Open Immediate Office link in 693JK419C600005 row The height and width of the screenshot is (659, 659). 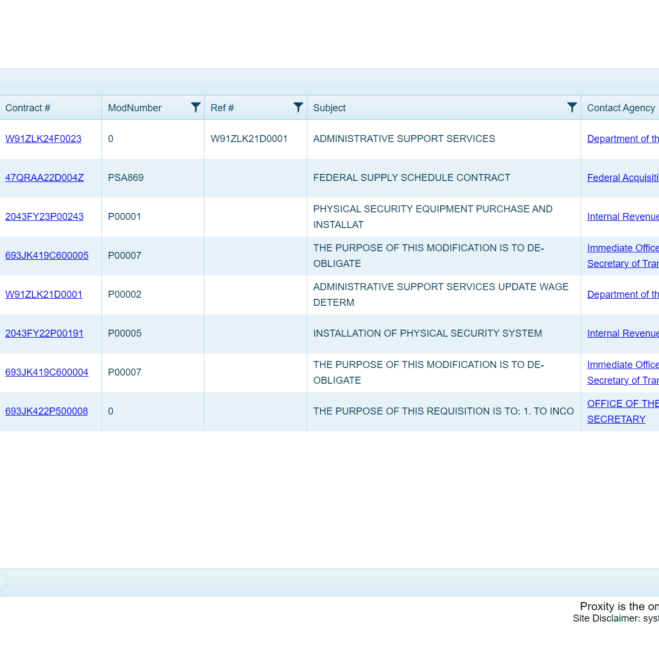(623, 256)
